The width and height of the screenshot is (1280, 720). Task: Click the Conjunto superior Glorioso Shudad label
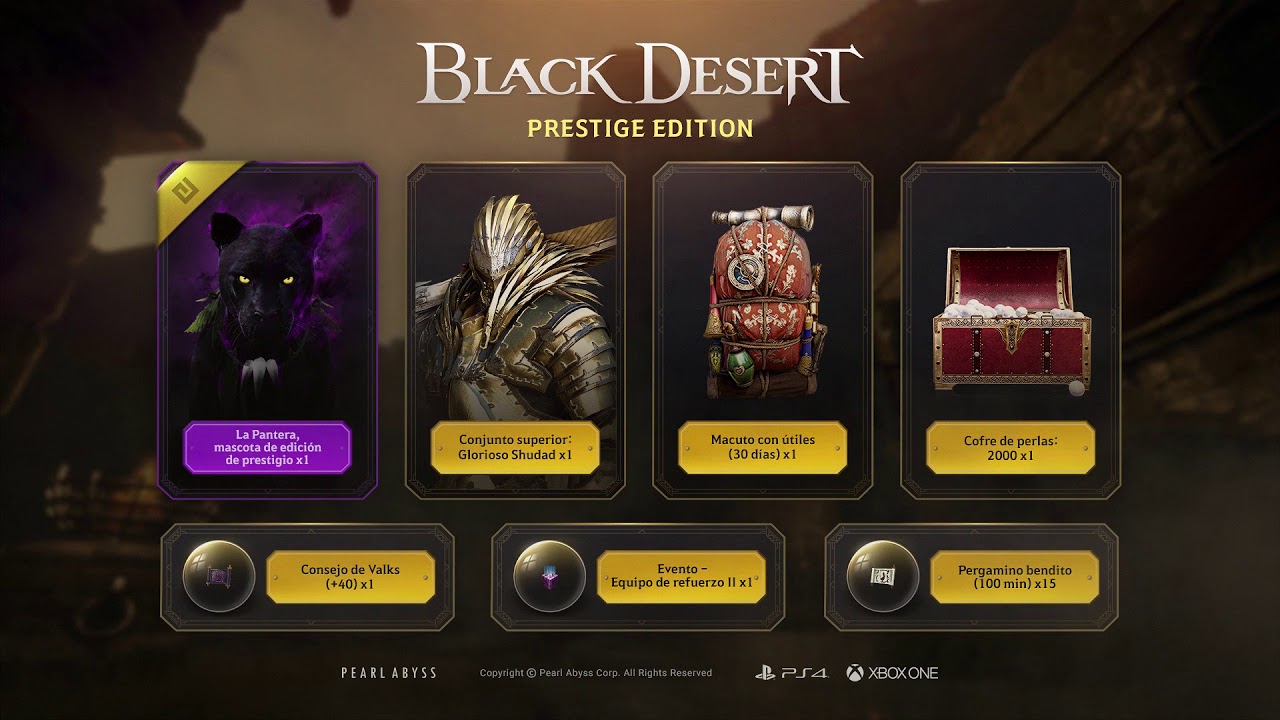(515, 447)
